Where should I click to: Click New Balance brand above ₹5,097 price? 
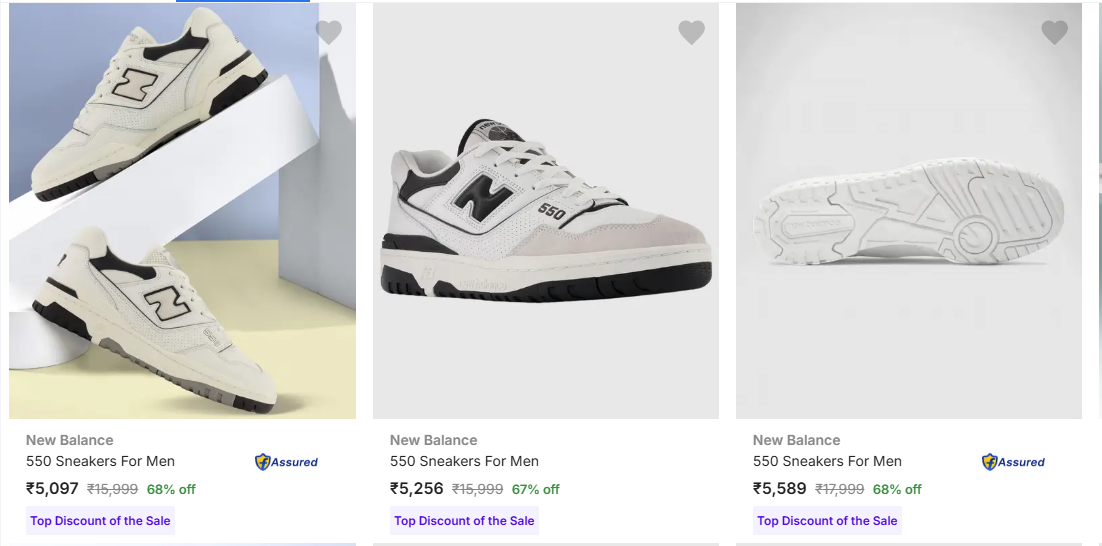(70, 440)
